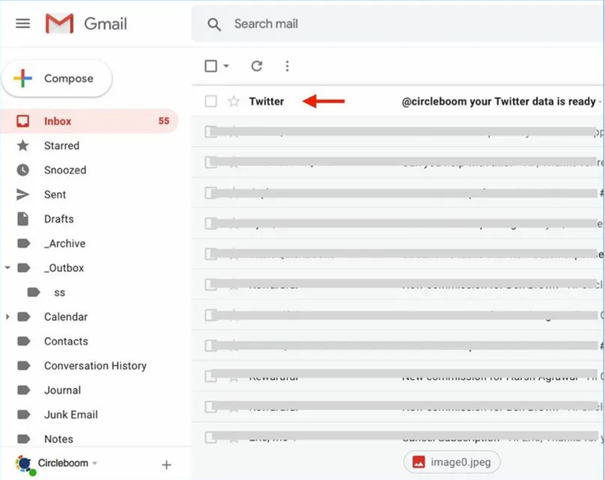Click the Circleboom account avatar

25,464
